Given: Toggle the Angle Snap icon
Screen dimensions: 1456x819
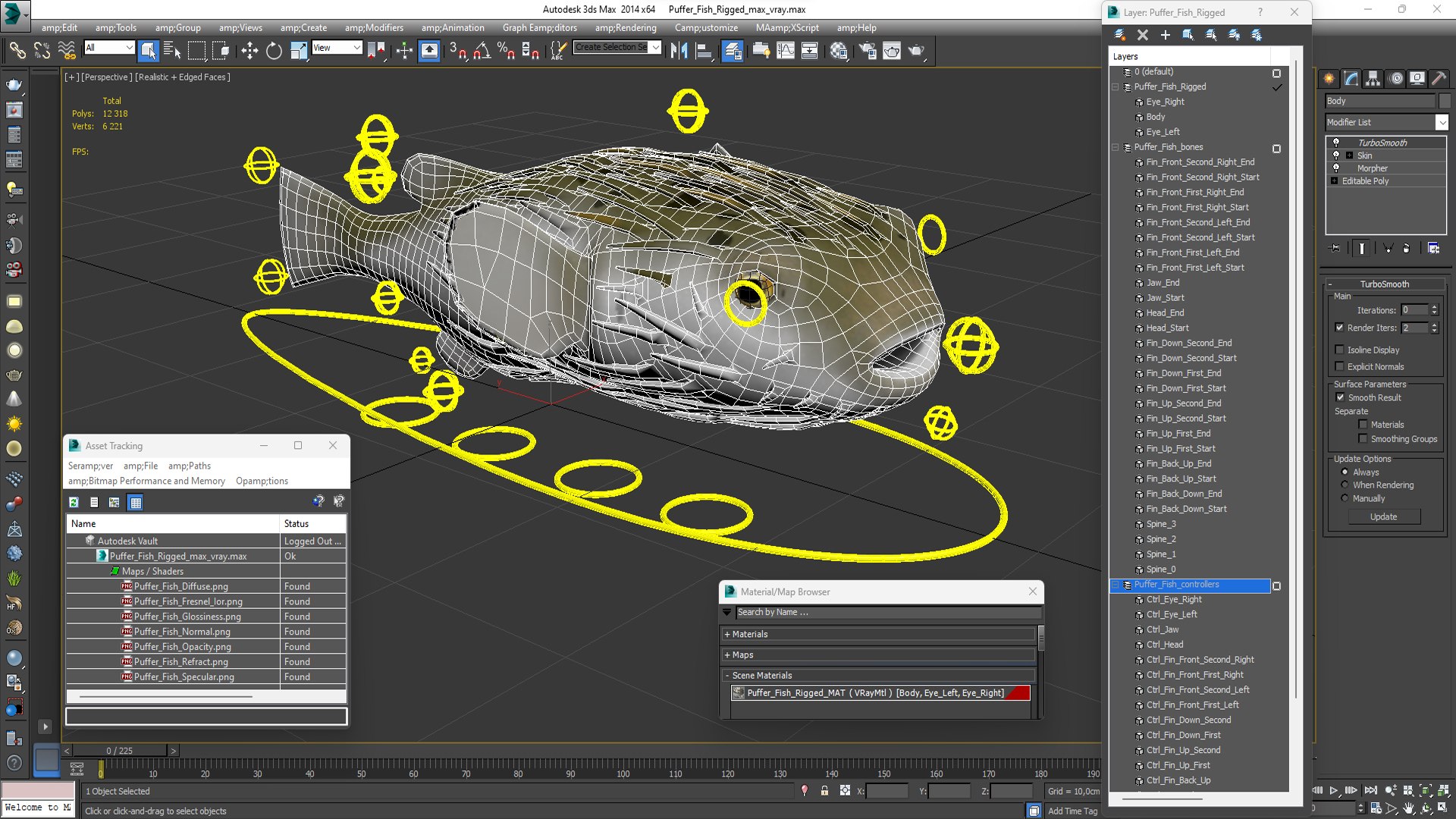Looking at the screenshot, I should (x=482, y=51).
